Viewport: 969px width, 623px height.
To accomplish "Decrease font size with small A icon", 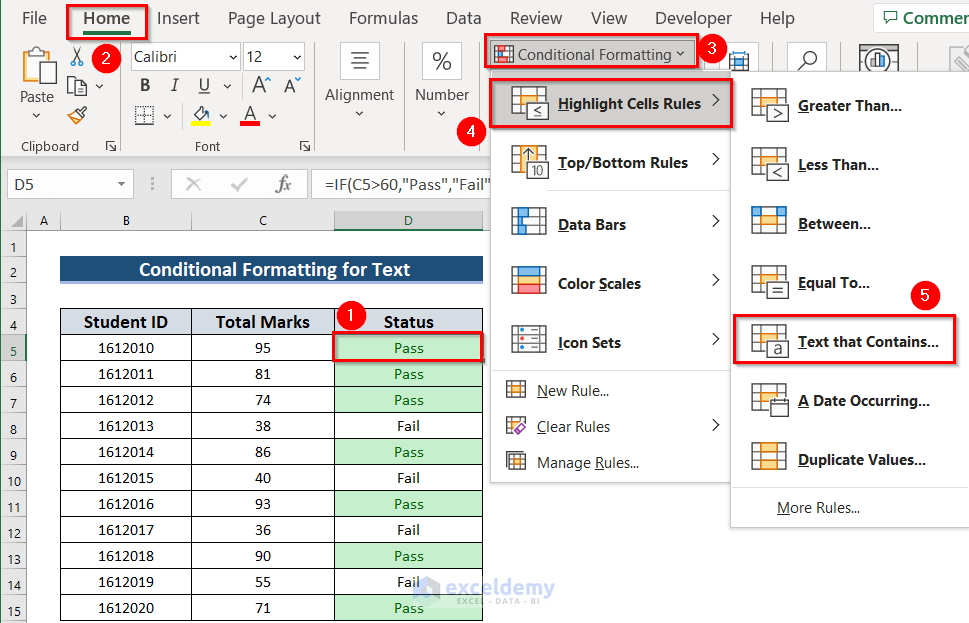I will pos(292,85).
